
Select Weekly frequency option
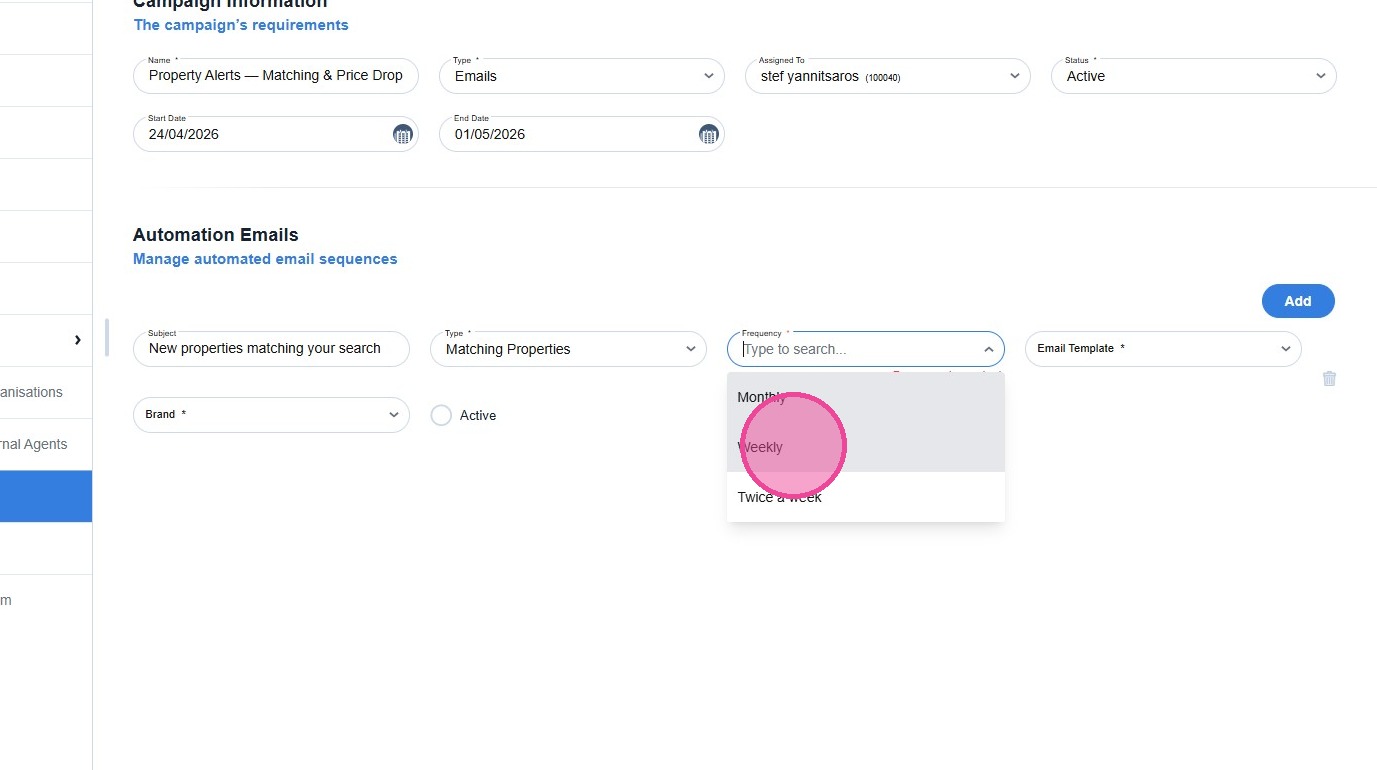pos(866,447)
